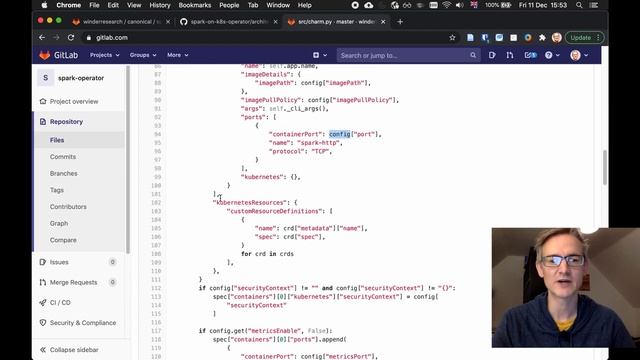Click the Merge Requests sidebar icon
Viewport: 640px width, 360px height.
coord(43,282)
